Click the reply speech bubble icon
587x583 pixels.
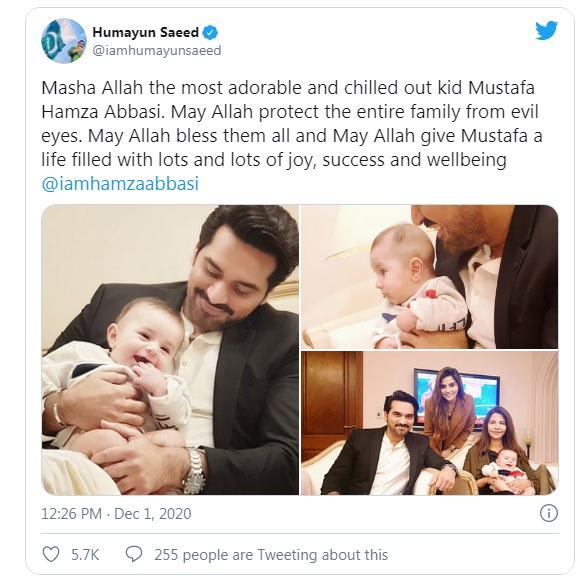[x=134, y=554]
